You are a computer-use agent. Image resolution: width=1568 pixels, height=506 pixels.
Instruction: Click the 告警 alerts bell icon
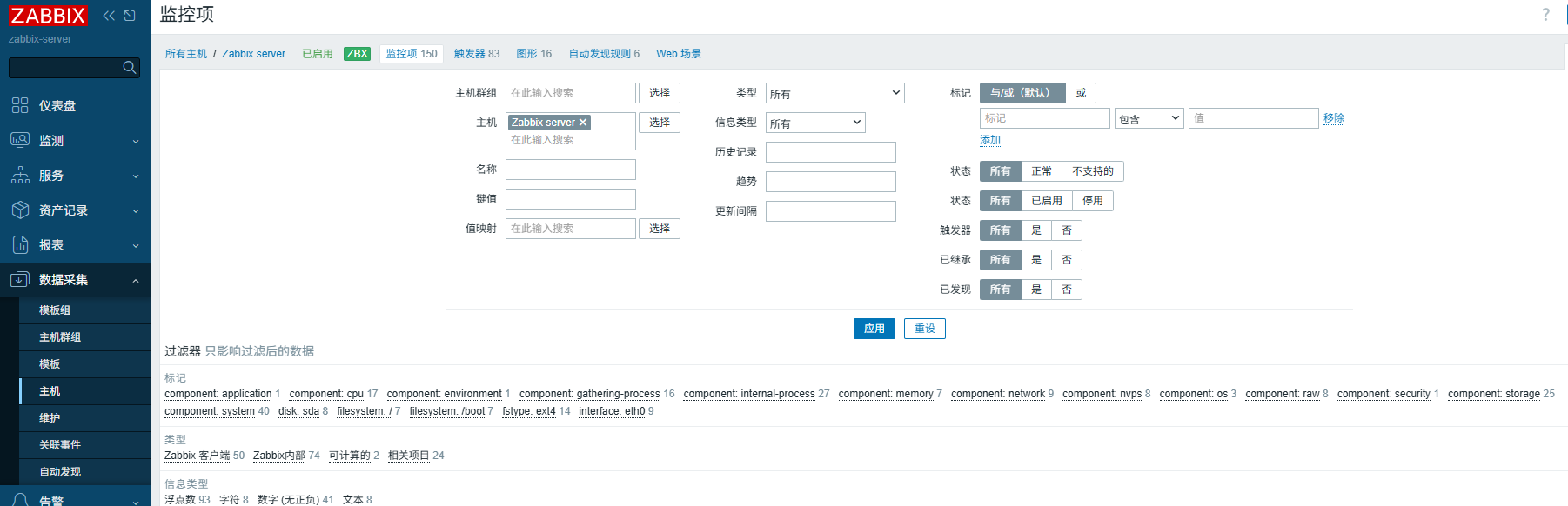tap(20, 500)
